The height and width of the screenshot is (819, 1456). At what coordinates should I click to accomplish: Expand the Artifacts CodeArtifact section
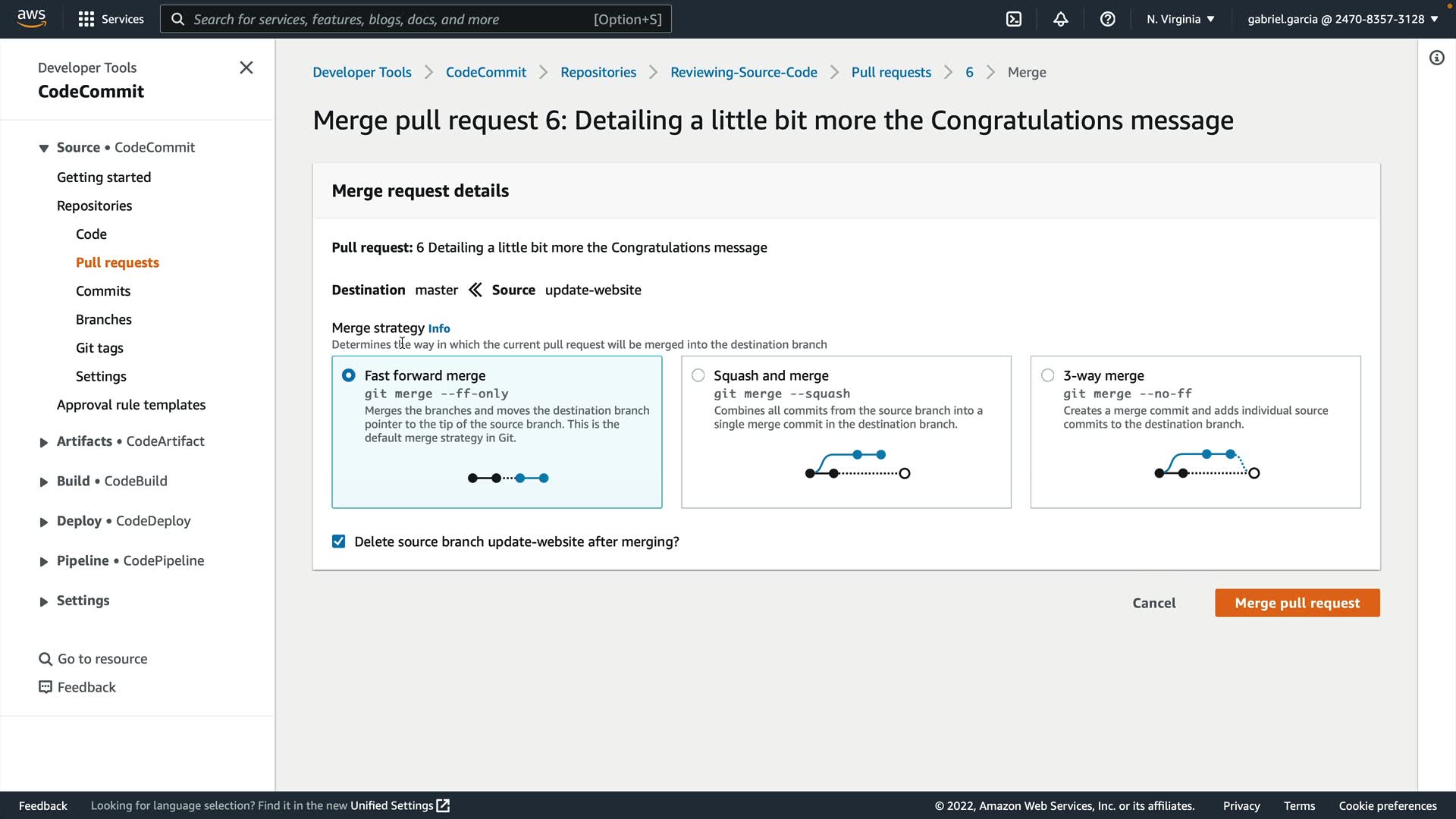click(x=44, y=442)
